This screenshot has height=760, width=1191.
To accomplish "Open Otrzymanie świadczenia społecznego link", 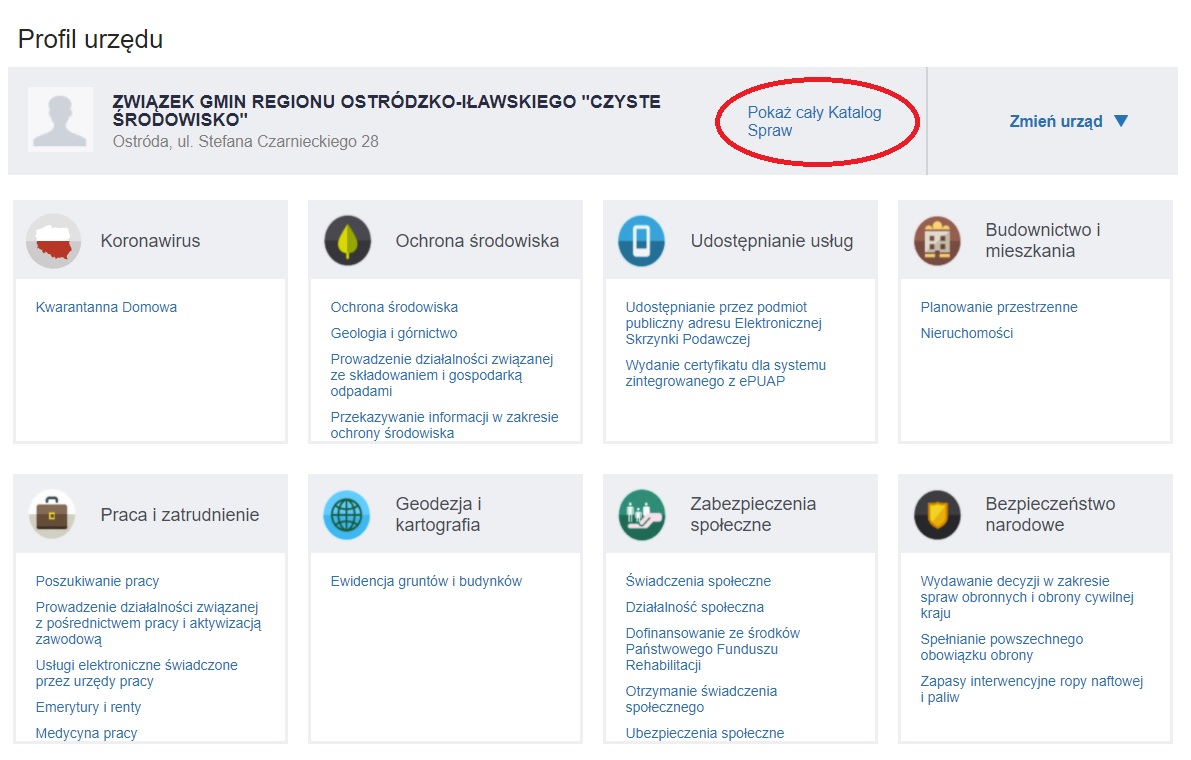I will tap(701, 699).
